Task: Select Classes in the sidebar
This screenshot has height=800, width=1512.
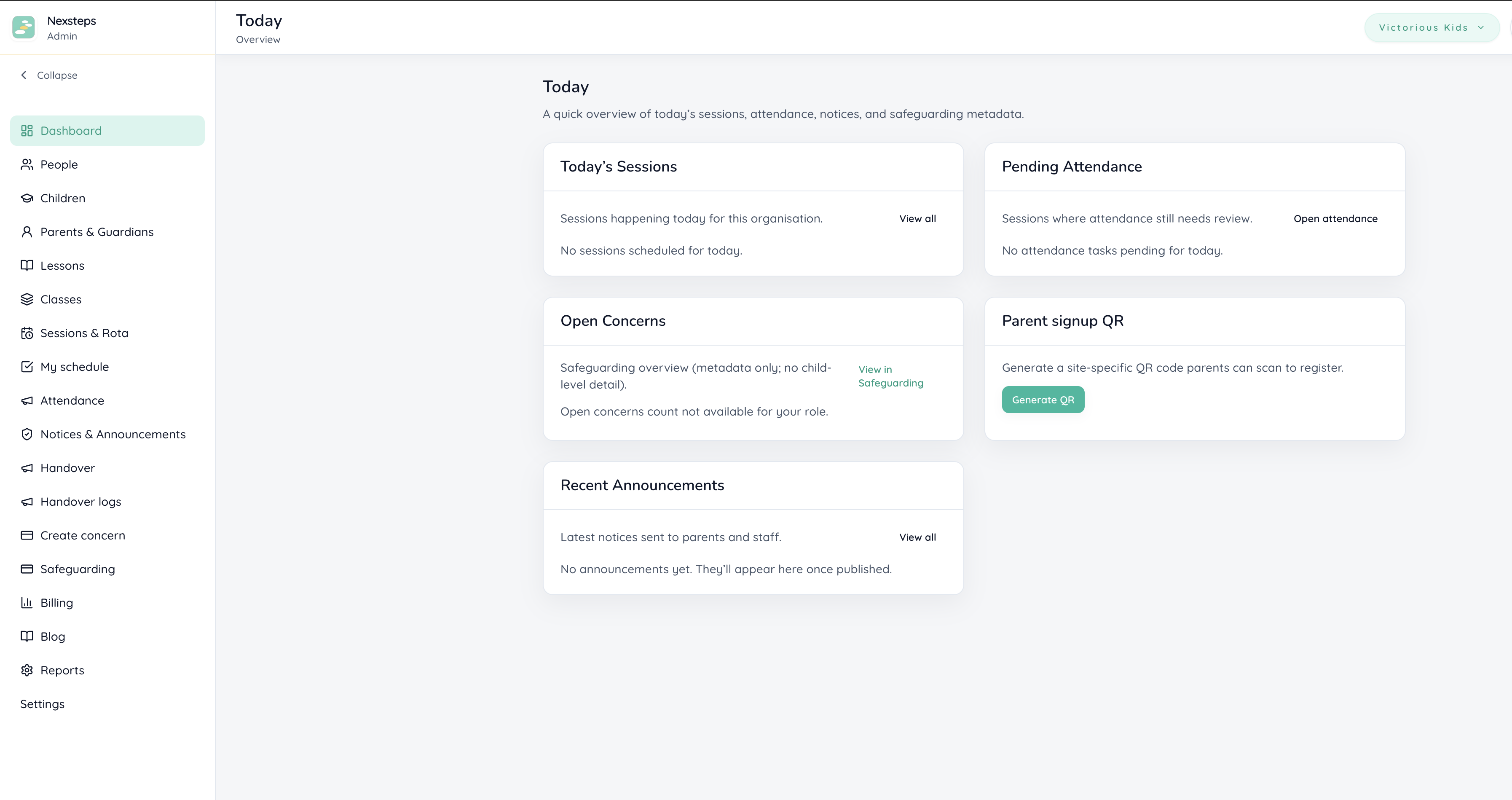Action: click(107, 299)
